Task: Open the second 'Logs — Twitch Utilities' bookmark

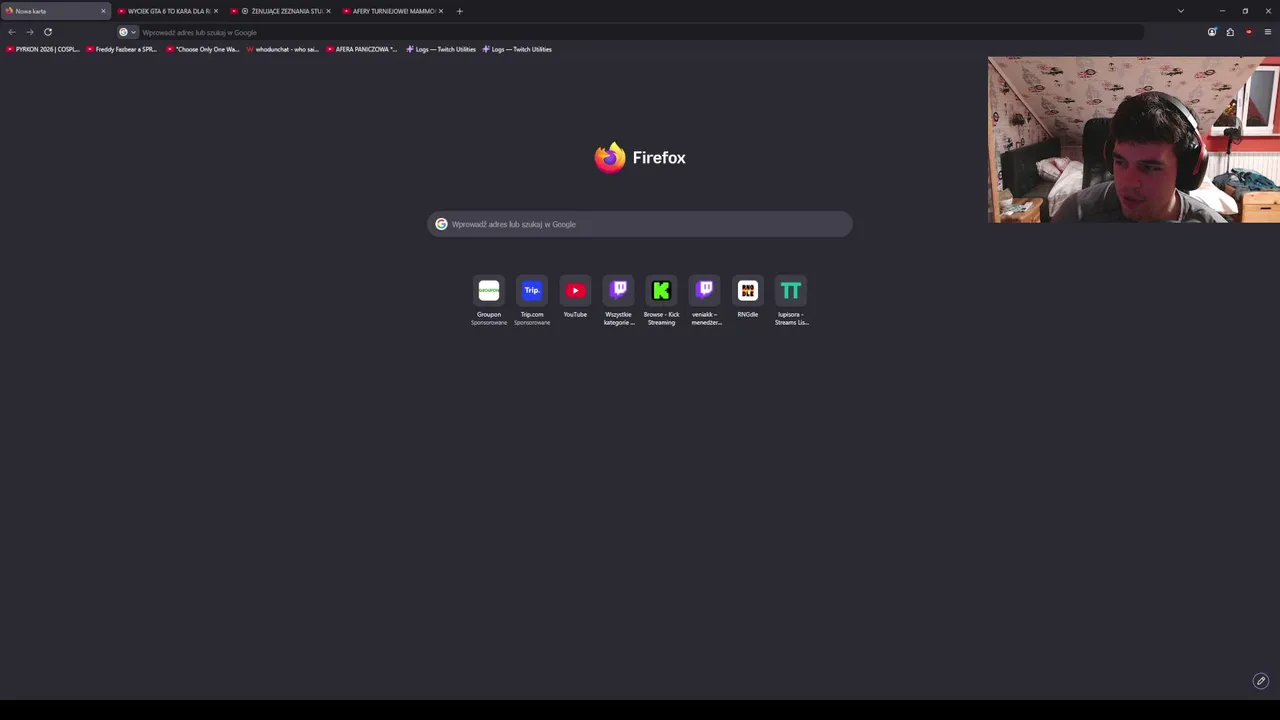Action: [517, 49]
